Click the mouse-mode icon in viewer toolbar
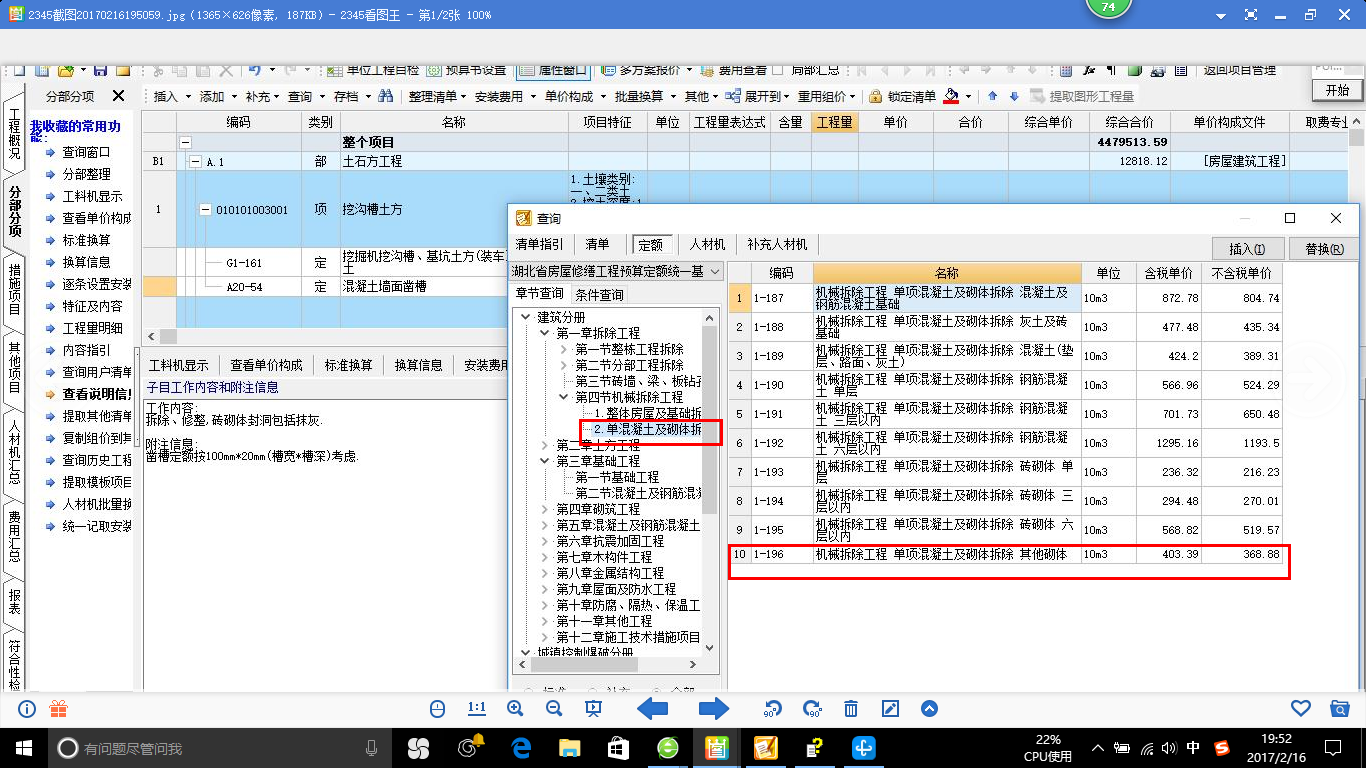This screenshot has height=768, width=1366. pos(437,709)
